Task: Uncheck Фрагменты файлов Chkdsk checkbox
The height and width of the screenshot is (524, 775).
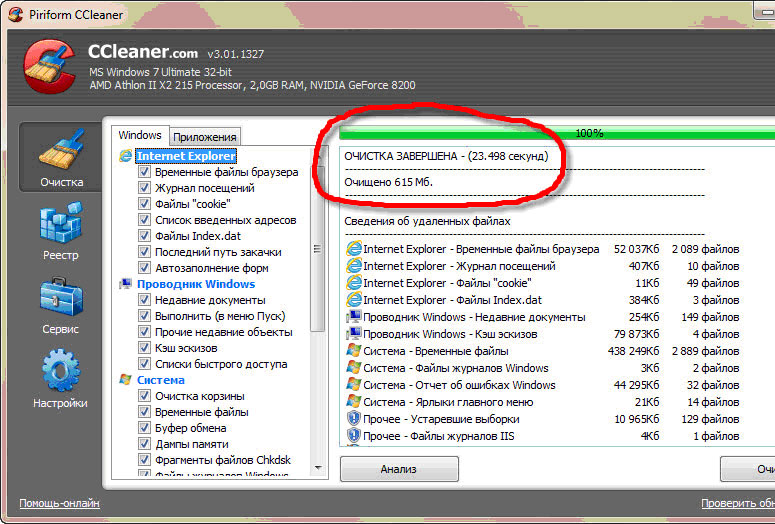Action: 144,459
